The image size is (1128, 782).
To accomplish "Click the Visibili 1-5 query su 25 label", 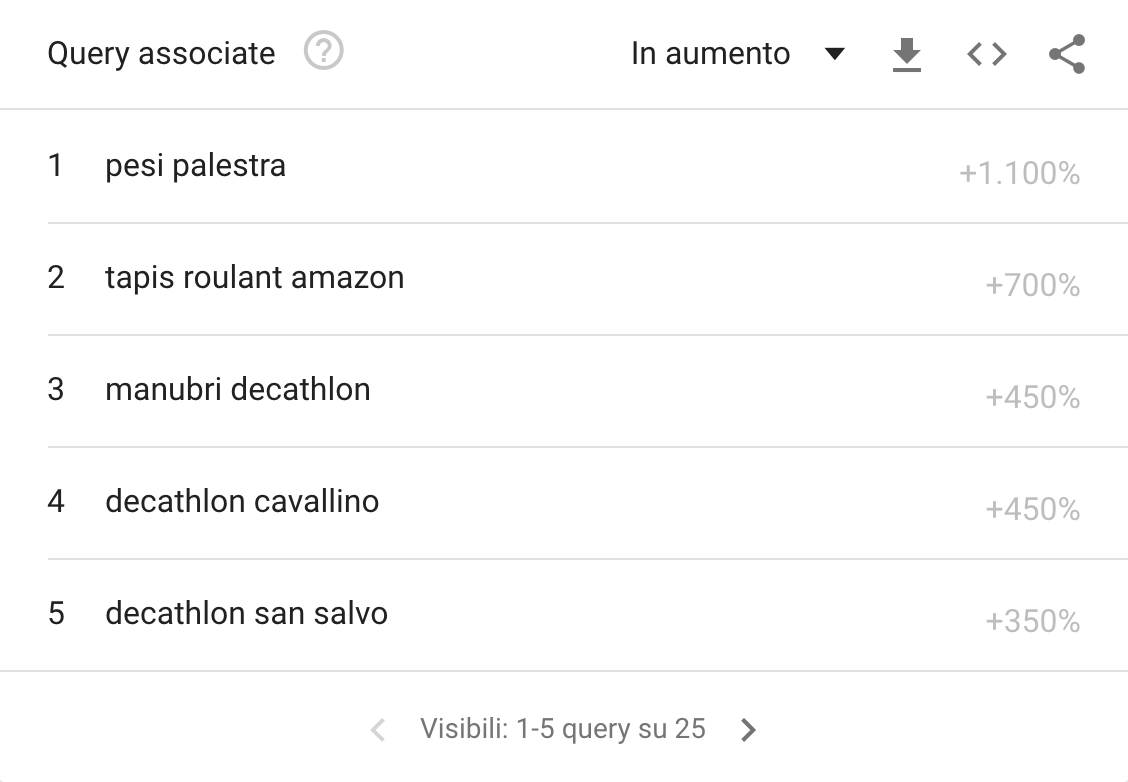I will coord(563,730).
